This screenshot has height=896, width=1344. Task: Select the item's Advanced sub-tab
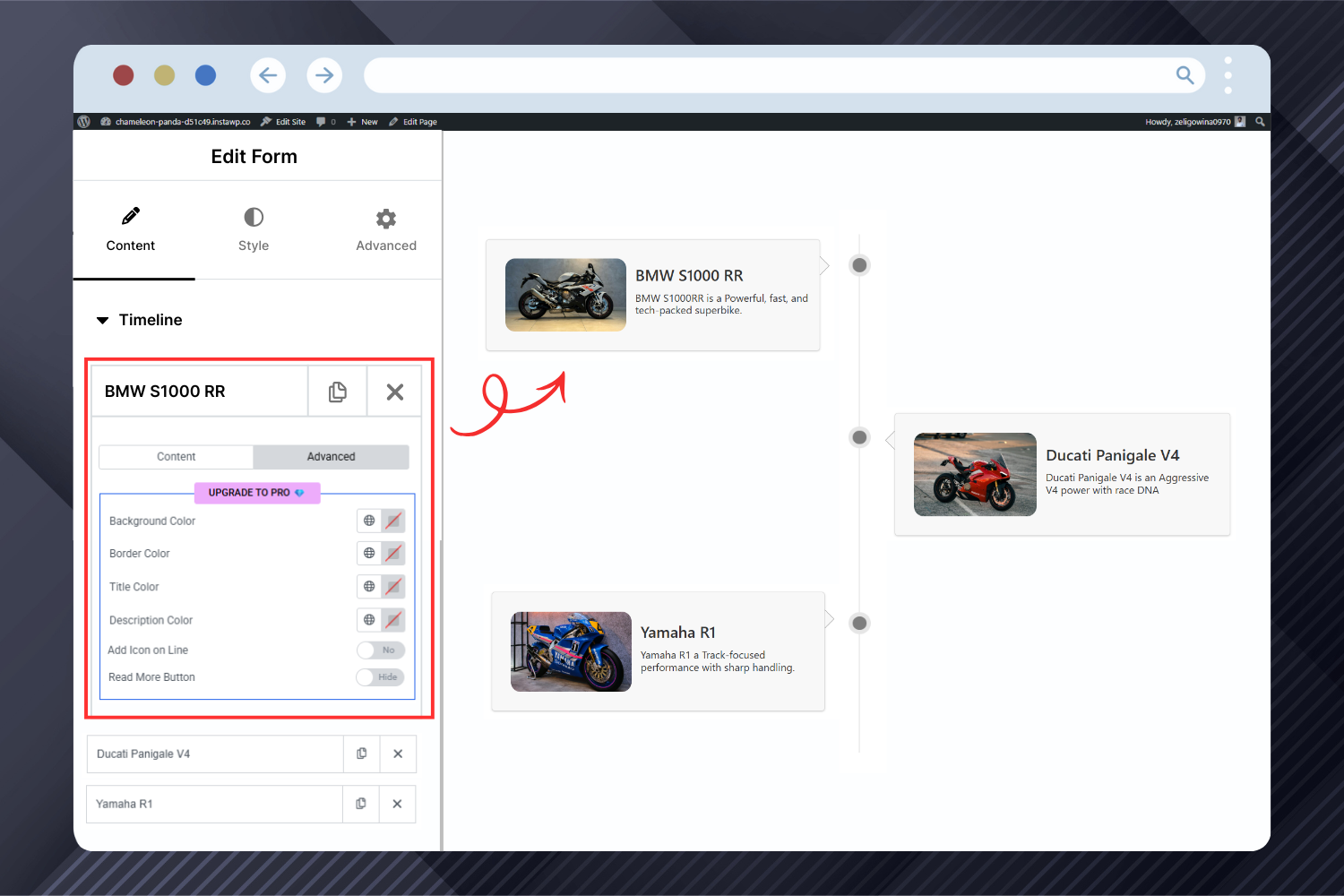(x=332, y=456)
